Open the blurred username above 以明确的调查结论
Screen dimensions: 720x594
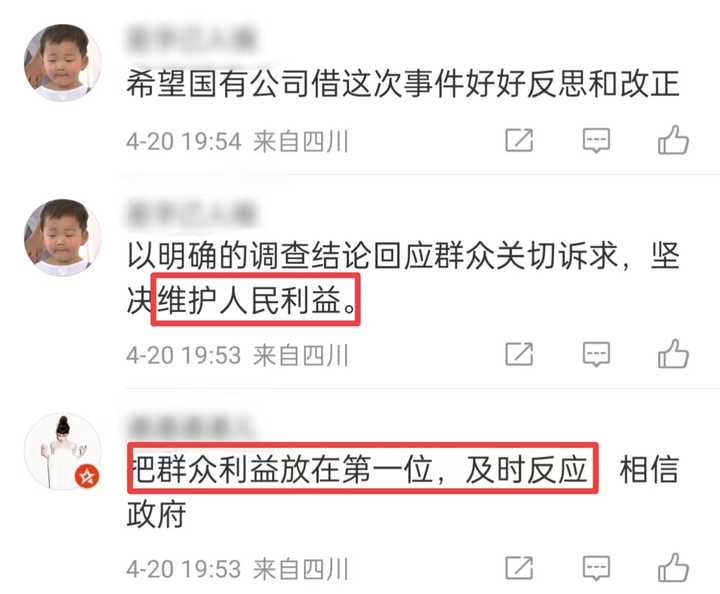point(191,214)
